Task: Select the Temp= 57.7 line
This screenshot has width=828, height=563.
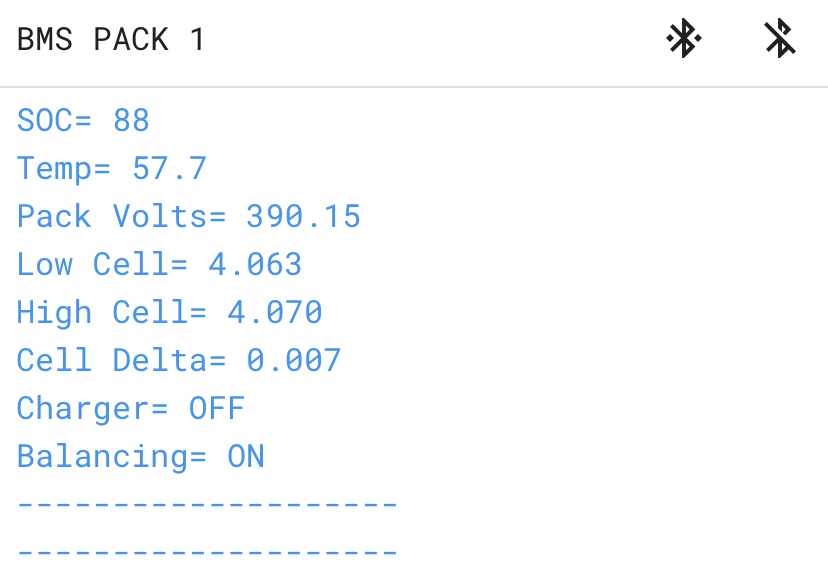Action: click(x=111, y=168)
